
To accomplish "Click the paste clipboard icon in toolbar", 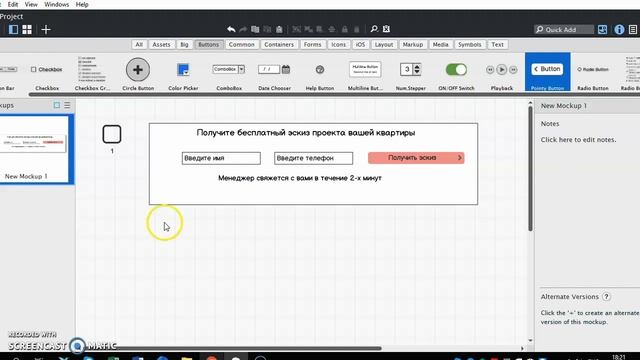I will [x=279, y=29].
